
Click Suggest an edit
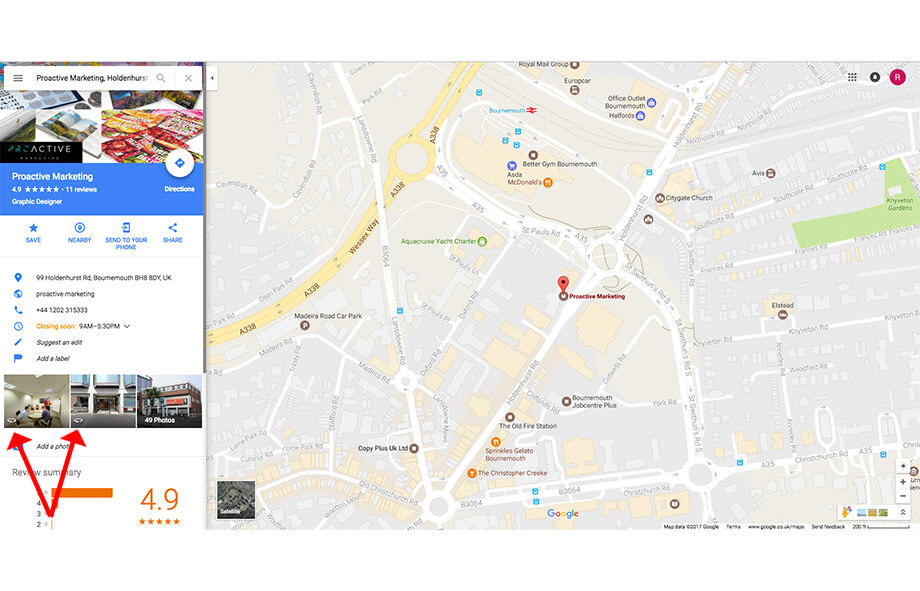(59, 342)
